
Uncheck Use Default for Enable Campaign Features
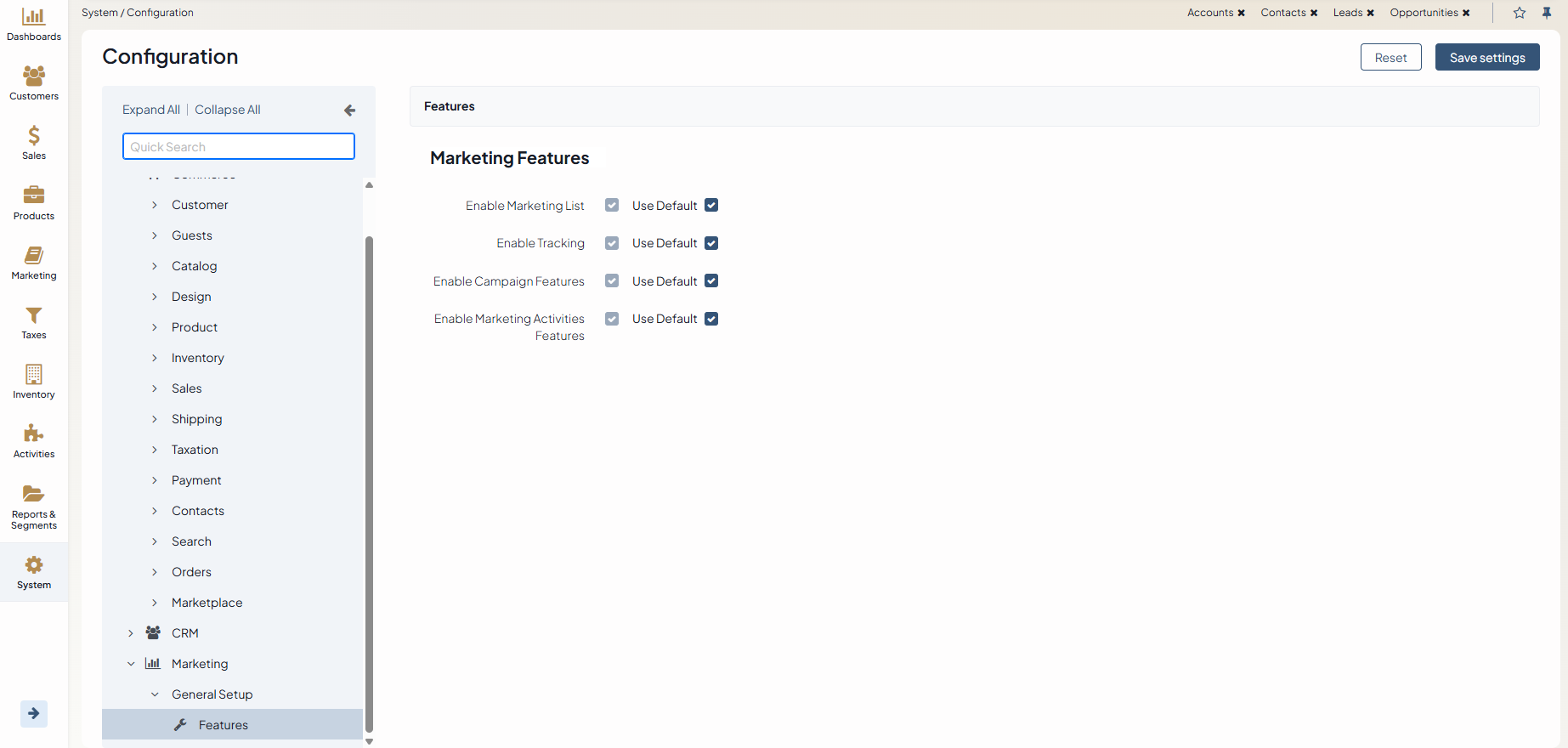tap(711, 281)
